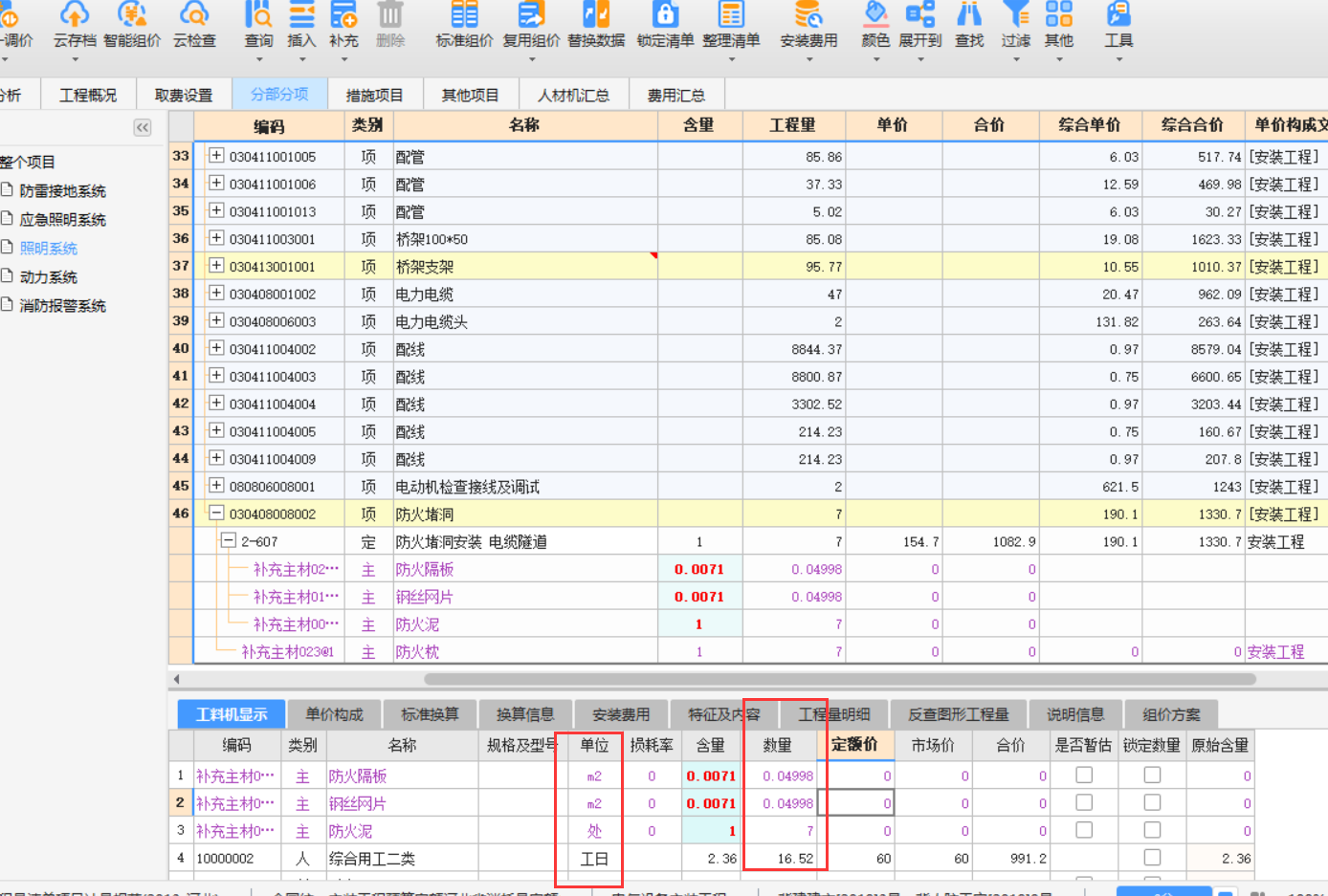Tick 是否暂估 checkbox for 防火泥 row
This screenshot has height=896, width=1328.
pos(1084,830)
